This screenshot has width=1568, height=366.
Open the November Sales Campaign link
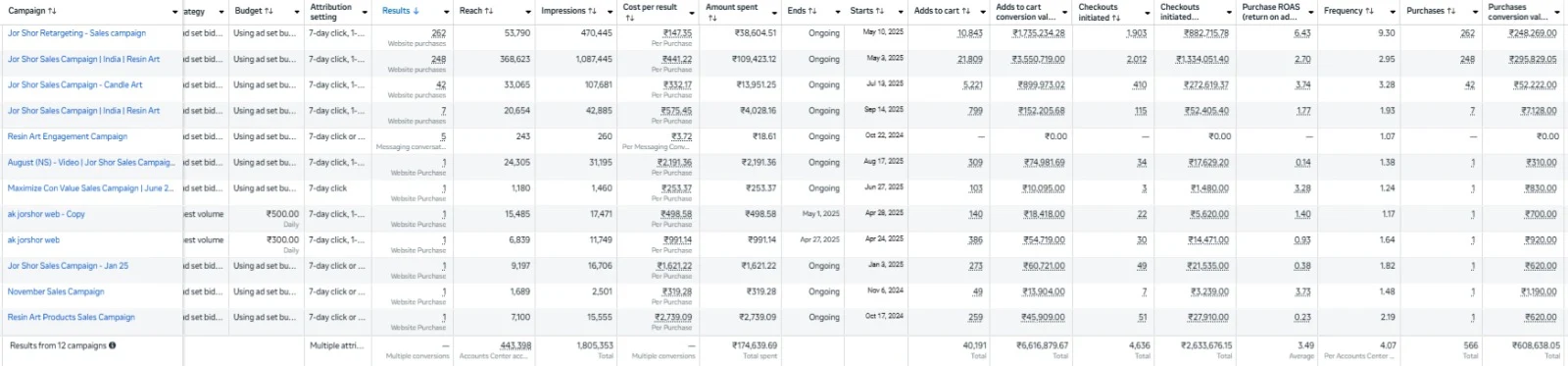click(56, 291)
